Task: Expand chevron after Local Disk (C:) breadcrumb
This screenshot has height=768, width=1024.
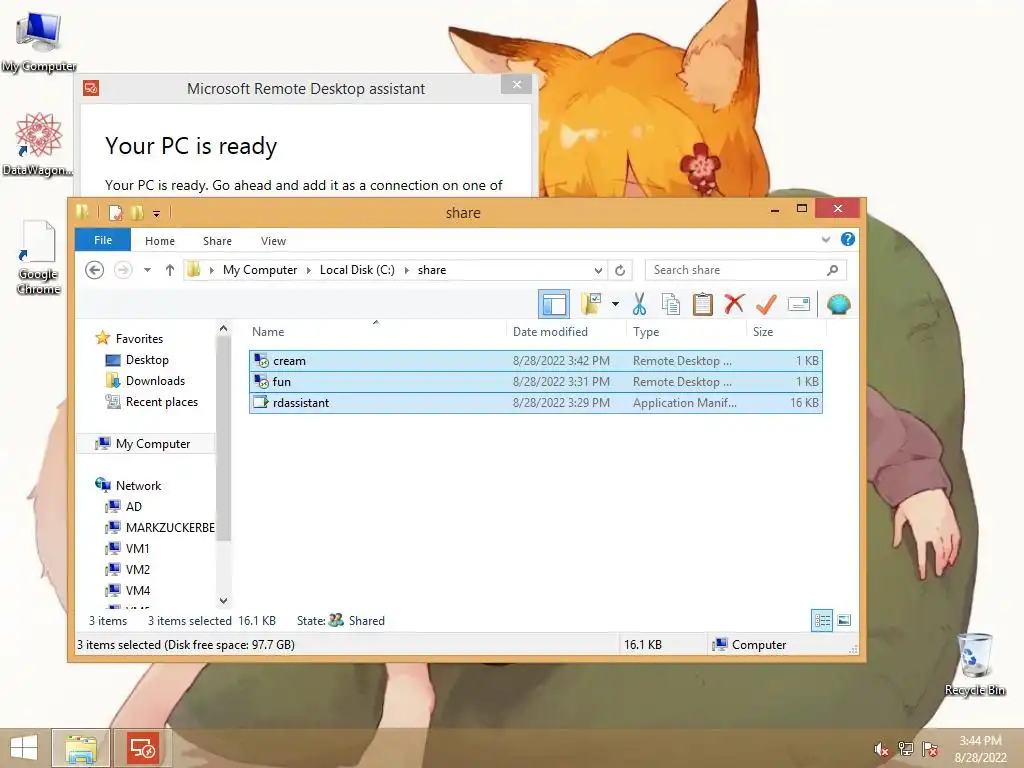Action: coord(406,270)
